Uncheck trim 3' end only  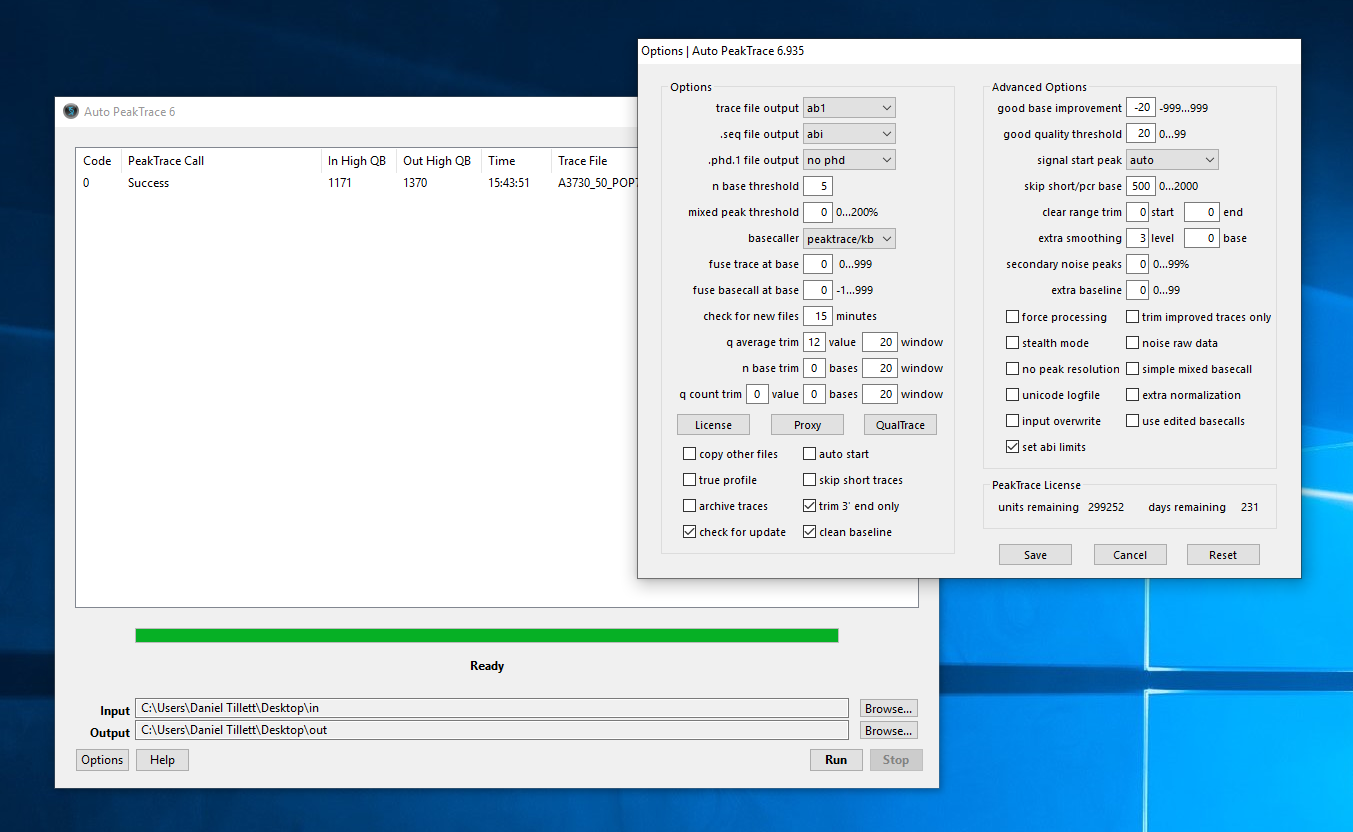(809, 506)
